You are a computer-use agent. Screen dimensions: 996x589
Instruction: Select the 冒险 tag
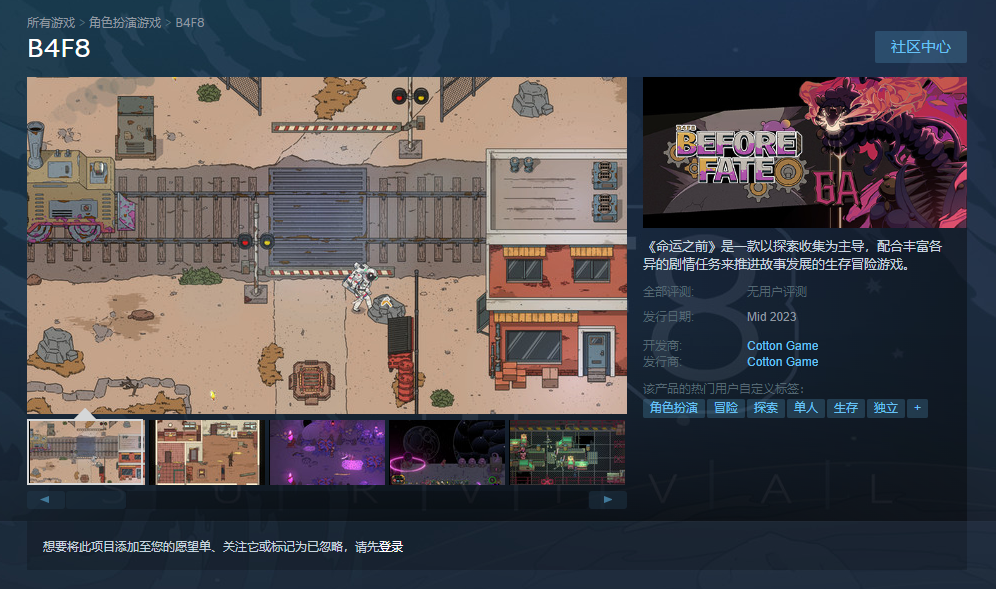(x=726, y=408)
